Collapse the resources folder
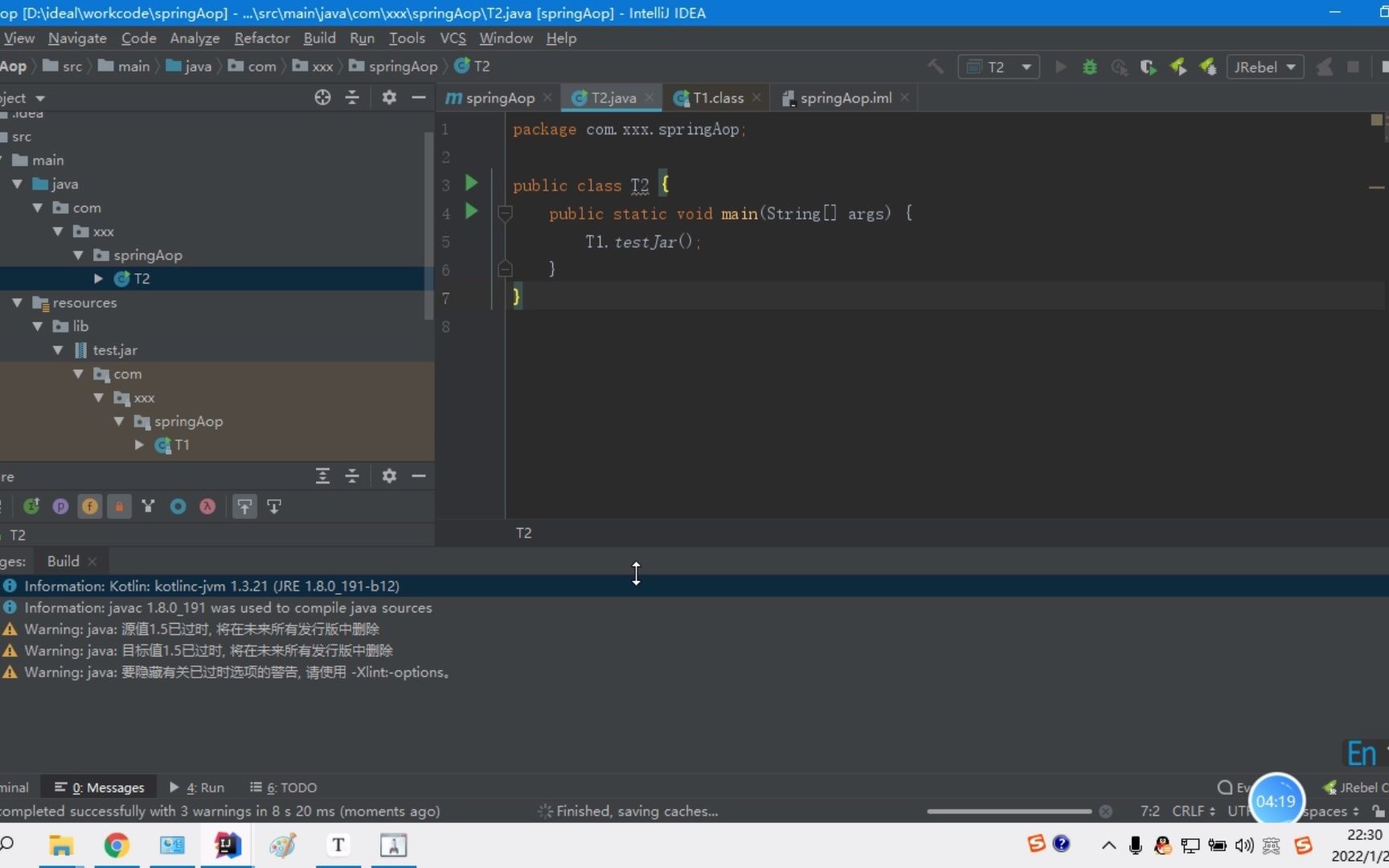Screen dimensions: 1389x868 coord(17,302)
